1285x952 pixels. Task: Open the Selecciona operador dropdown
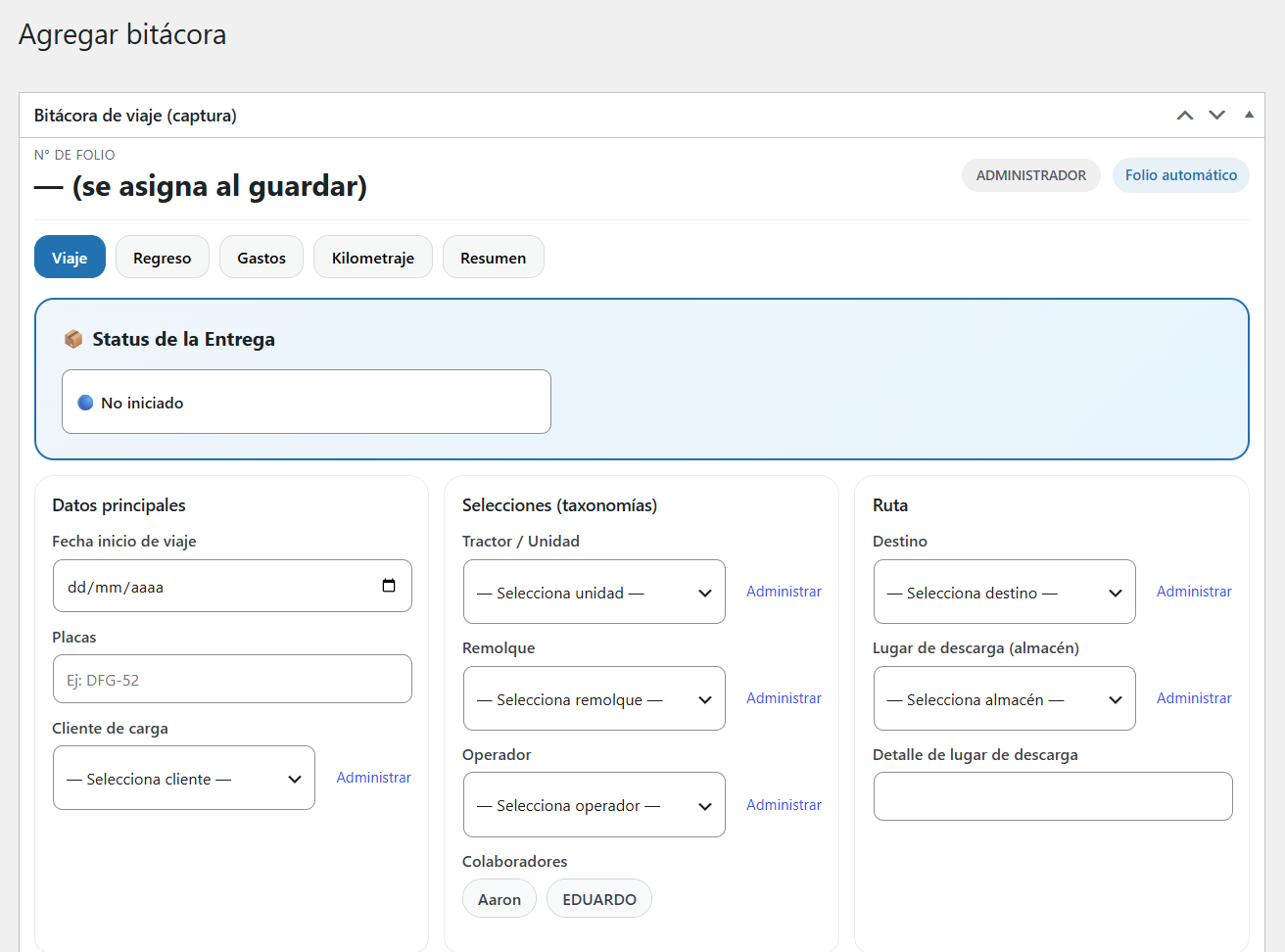coord(595,805)
